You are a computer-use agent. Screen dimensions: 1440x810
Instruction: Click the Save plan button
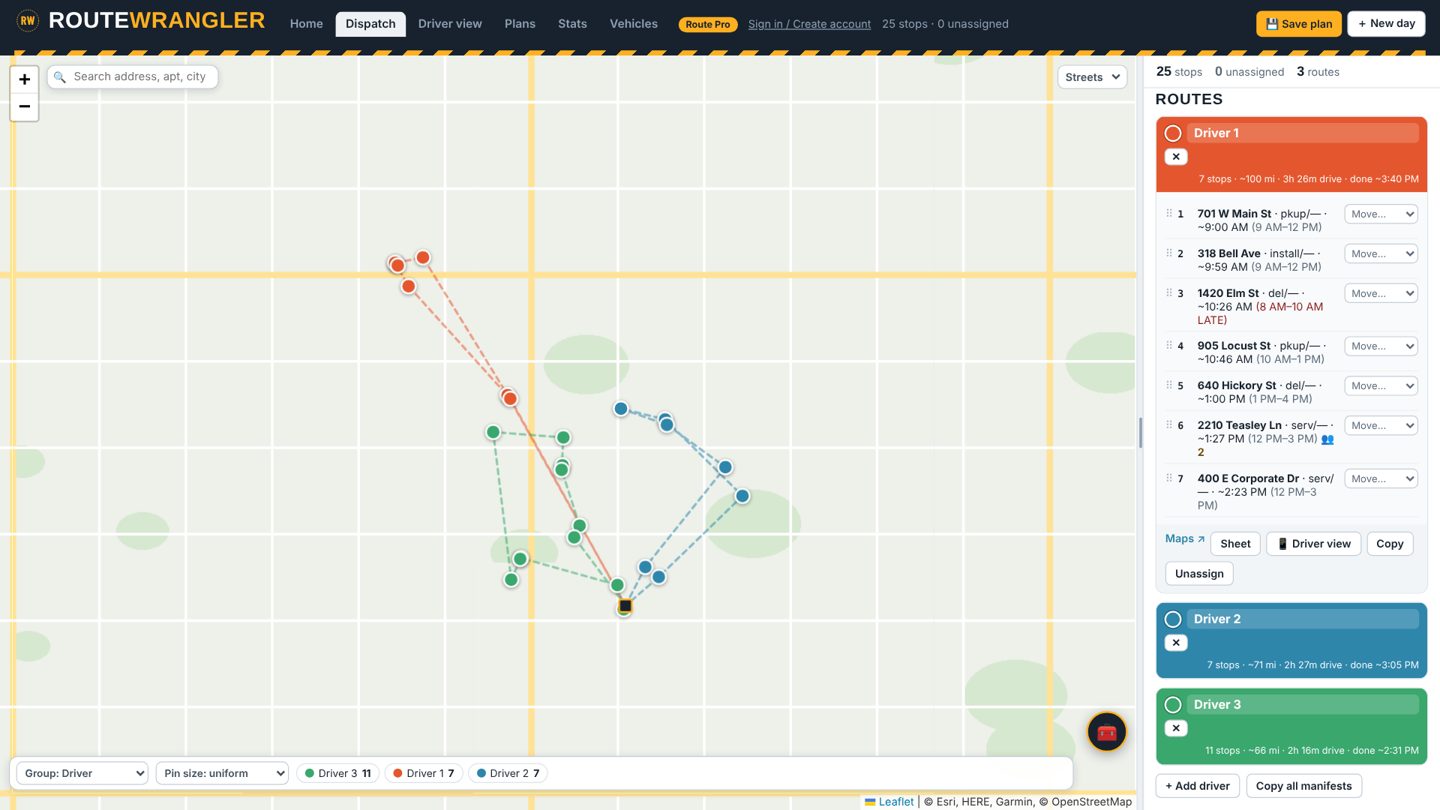tap(1299, 24)
